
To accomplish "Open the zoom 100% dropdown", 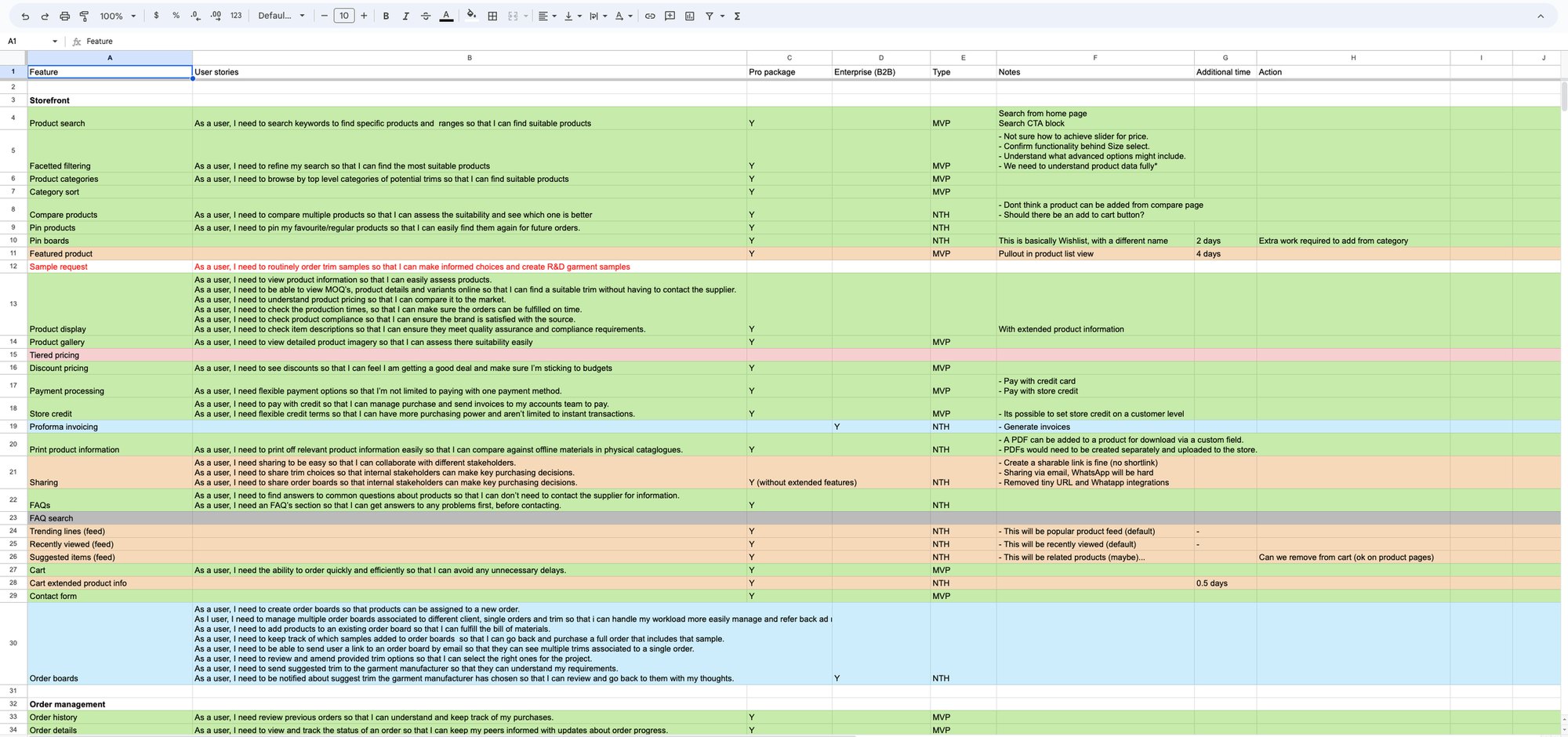I will pos(118,16).
